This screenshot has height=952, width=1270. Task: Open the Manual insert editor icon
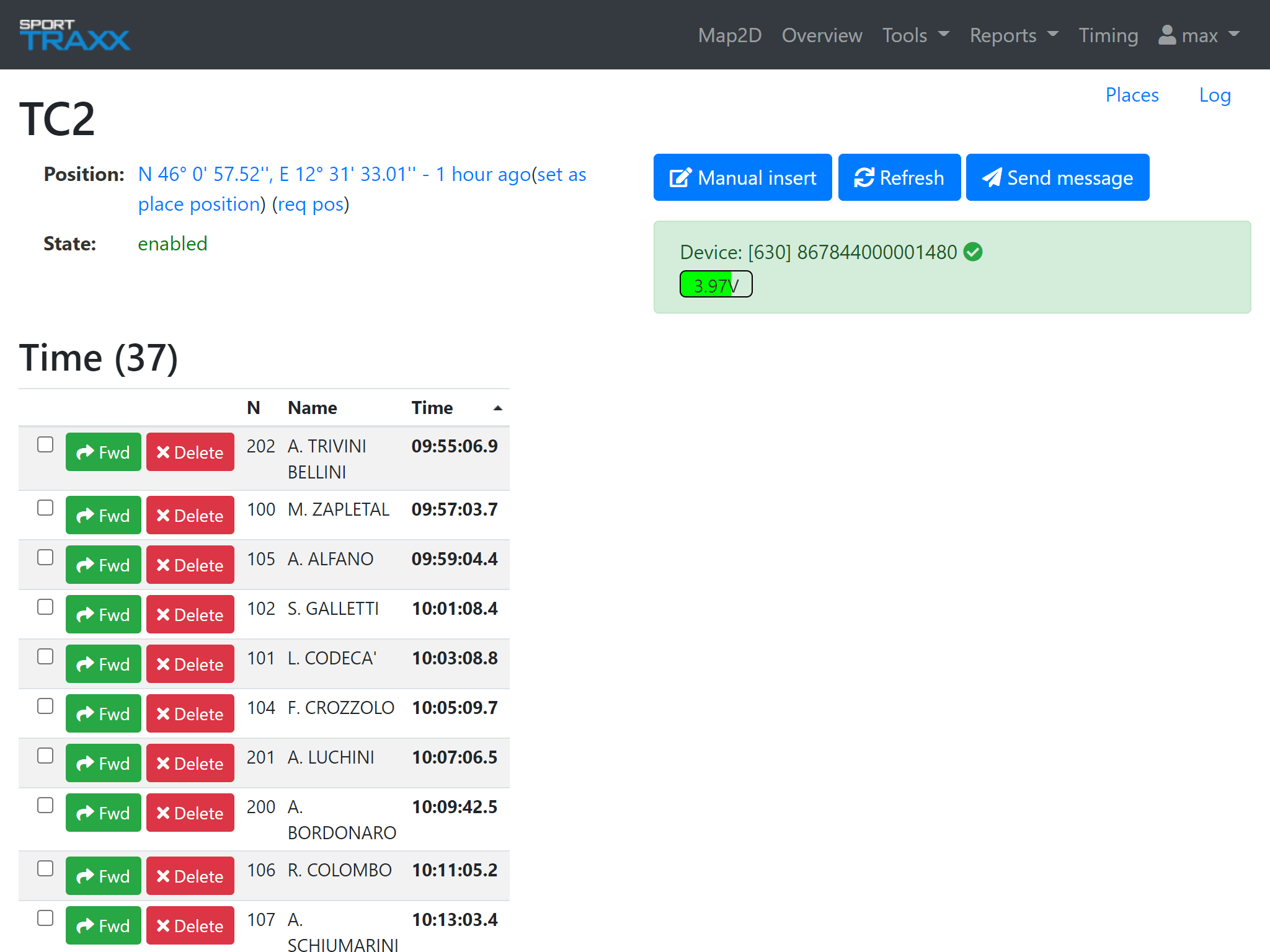(x=681, y=177)
